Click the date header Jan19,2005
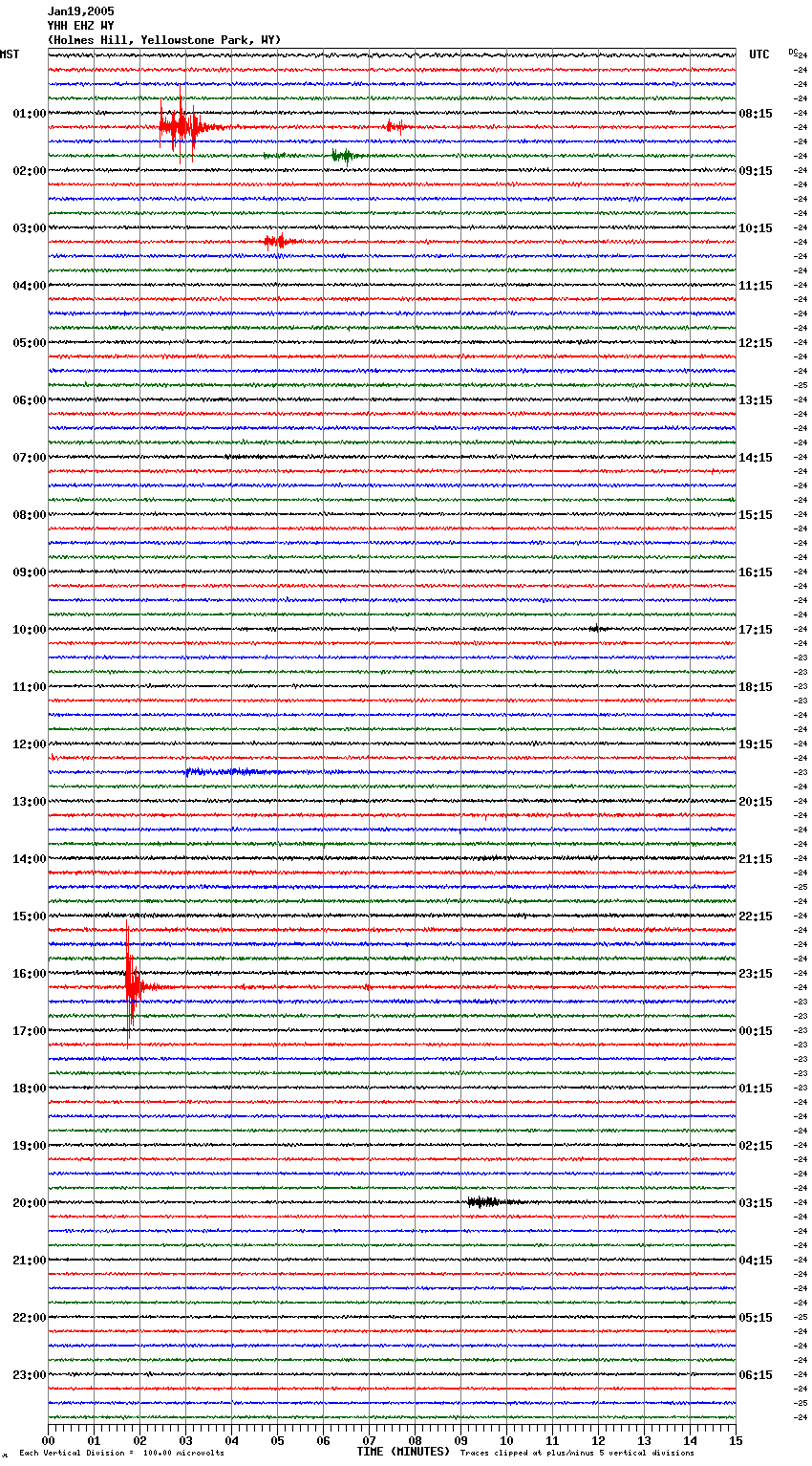 pyautogui.click(x=81, y=11)
